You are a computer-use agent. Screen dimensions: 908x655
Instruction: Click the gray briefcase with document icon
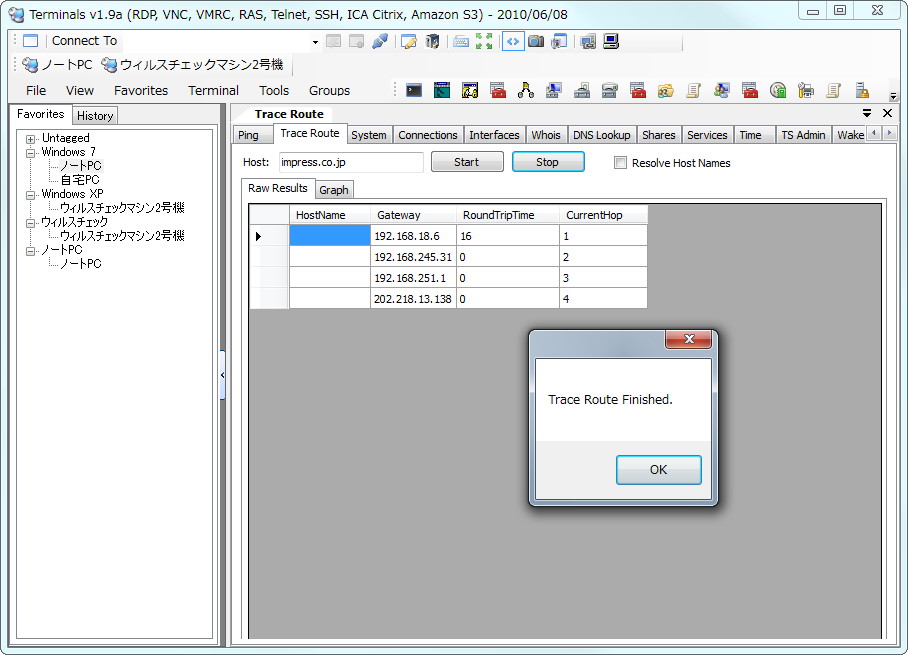pyautogui.click(x=582, y=90)
